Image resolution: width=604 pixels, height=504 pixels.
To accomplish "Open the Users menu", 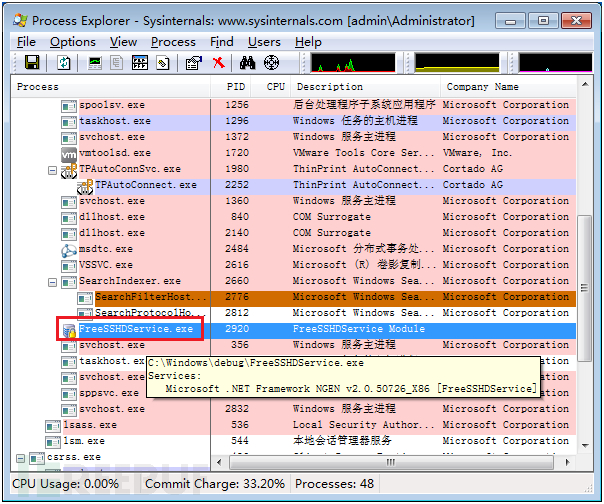I will click(x=264, y=42).
